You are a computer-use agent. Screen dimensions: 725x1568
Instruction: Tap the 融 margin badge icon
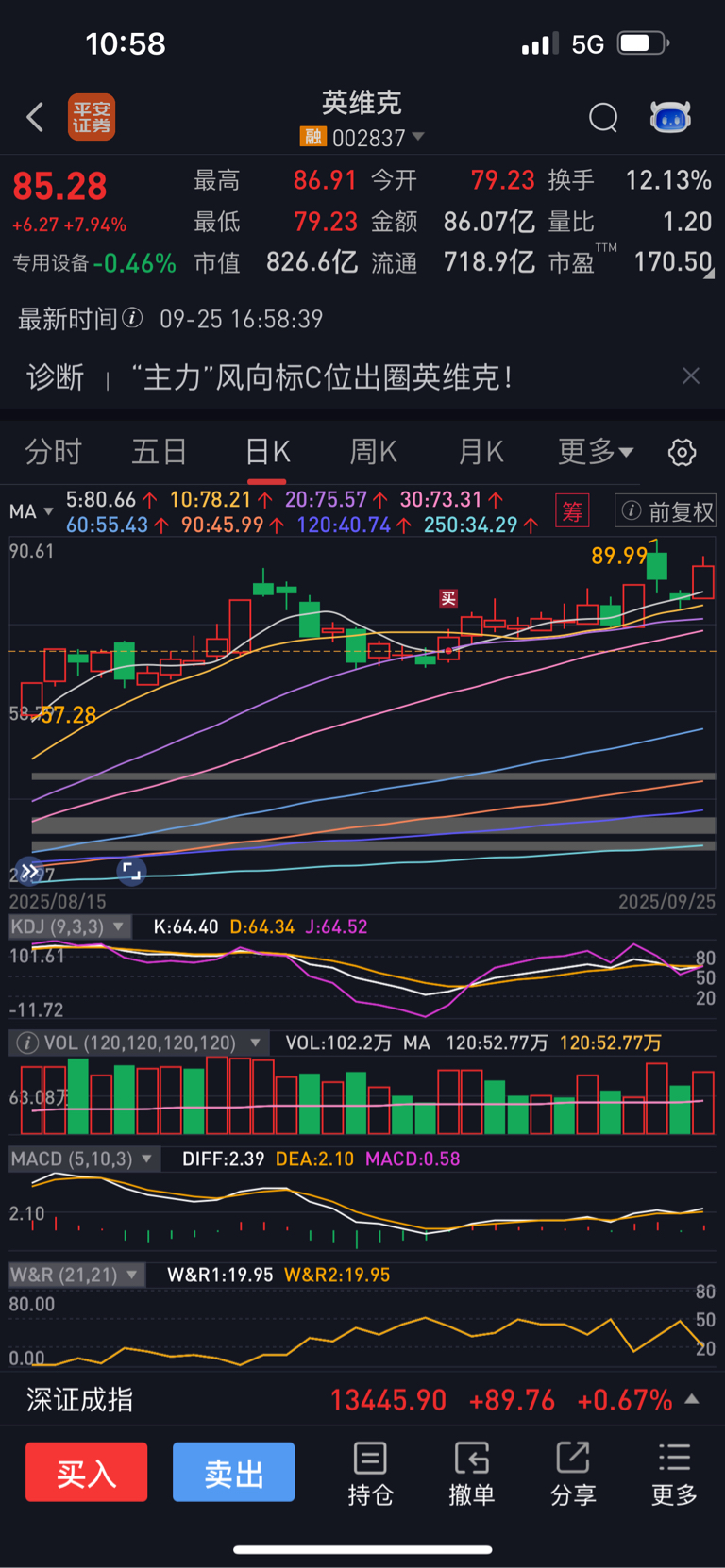coord(312,138)
